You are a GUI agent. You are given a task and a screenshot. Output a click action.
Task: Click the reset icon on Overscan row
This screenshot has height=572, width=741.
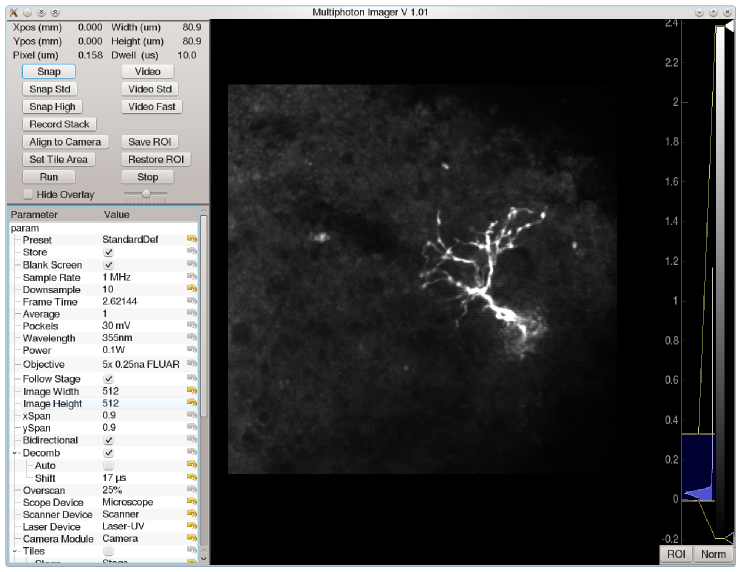coord(192,489)
